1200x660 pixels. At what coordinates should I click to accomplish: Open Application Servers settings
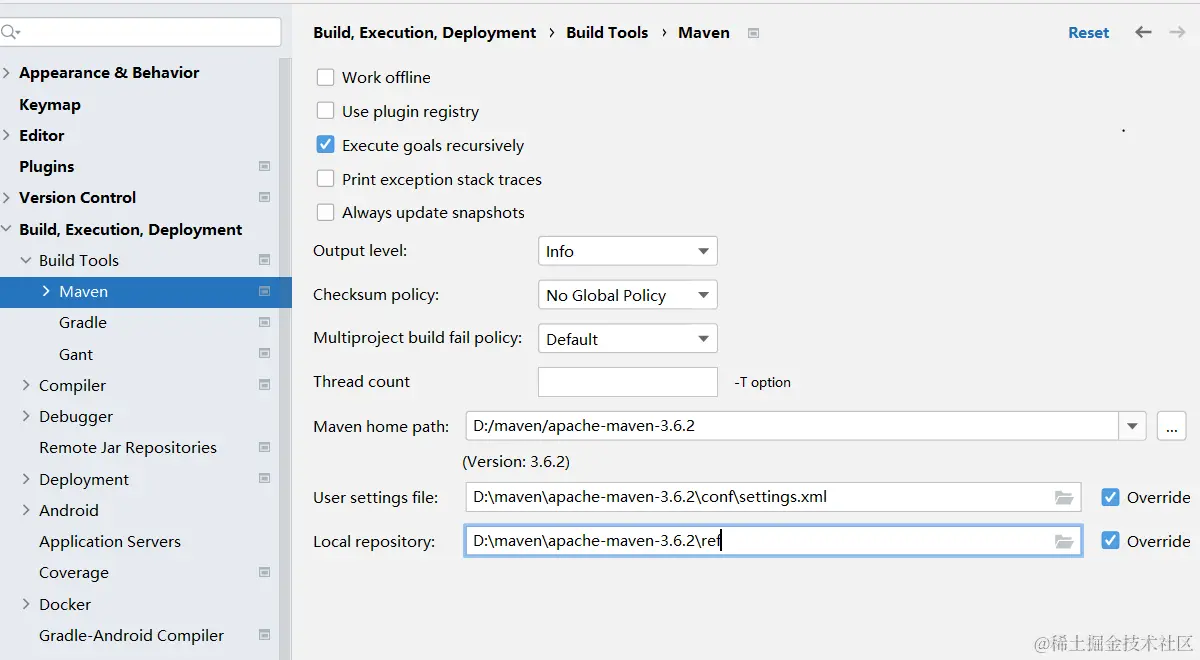click(110, 541)
